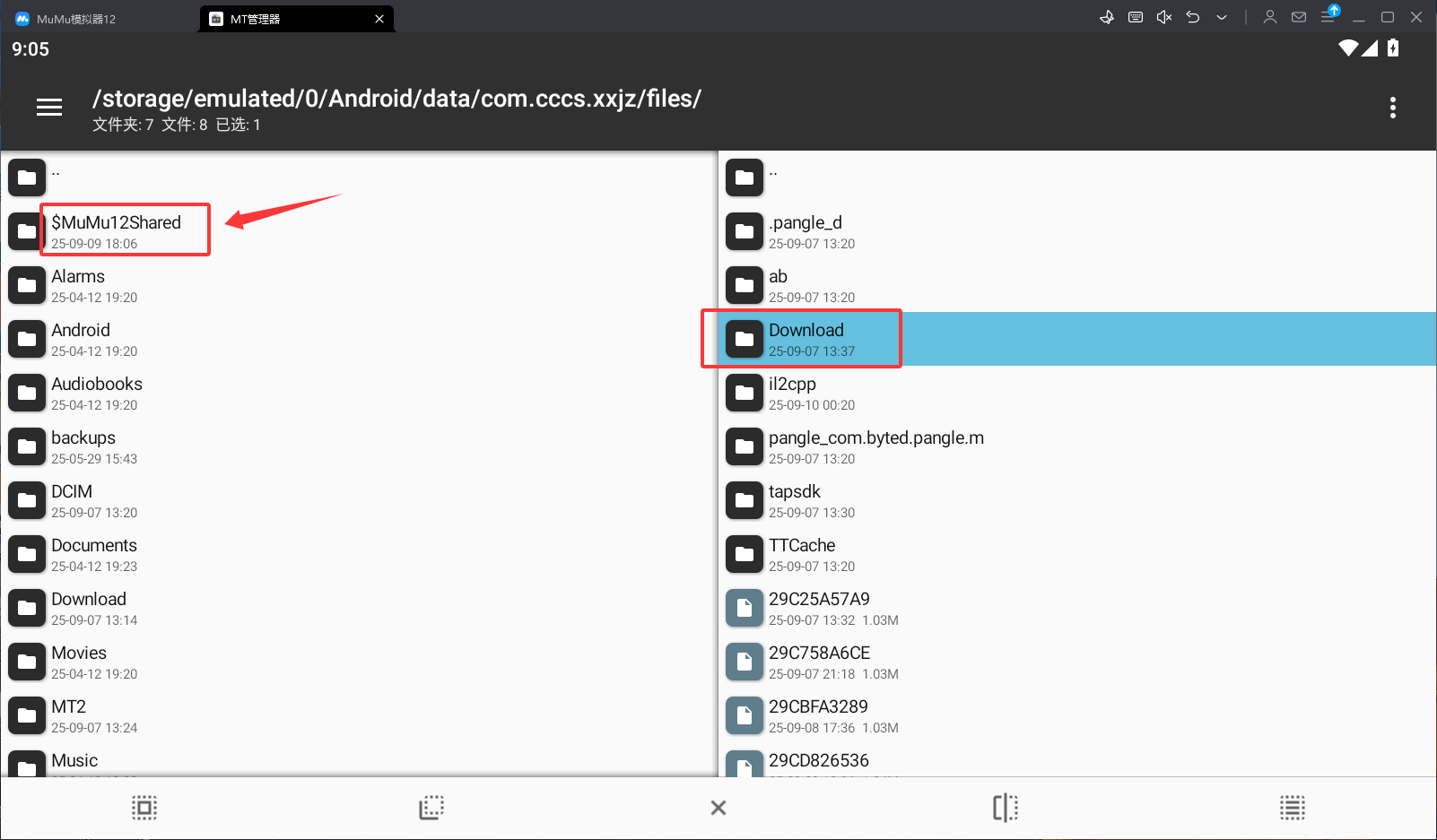Open Download folder name in left pane
Screen dimensions: 1437x840
[x=89, y=599]
